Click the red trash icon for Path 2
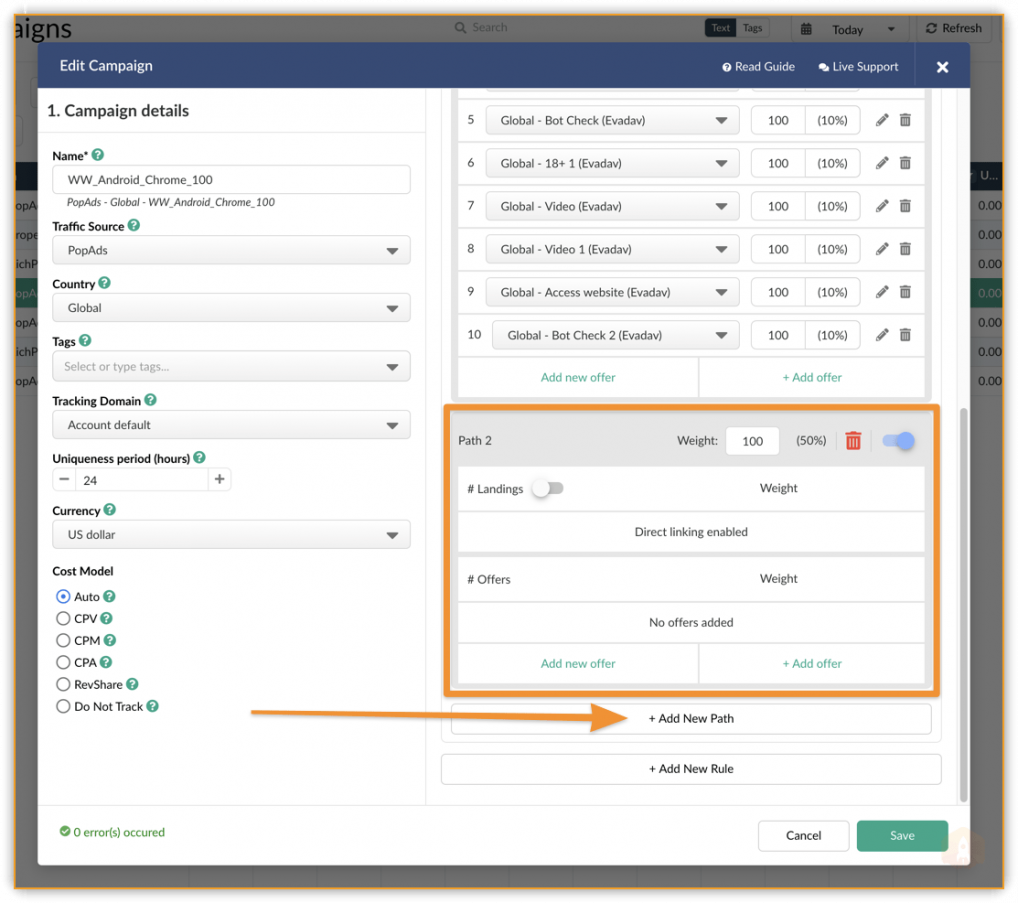1018x903 pixels. point(853,441)
